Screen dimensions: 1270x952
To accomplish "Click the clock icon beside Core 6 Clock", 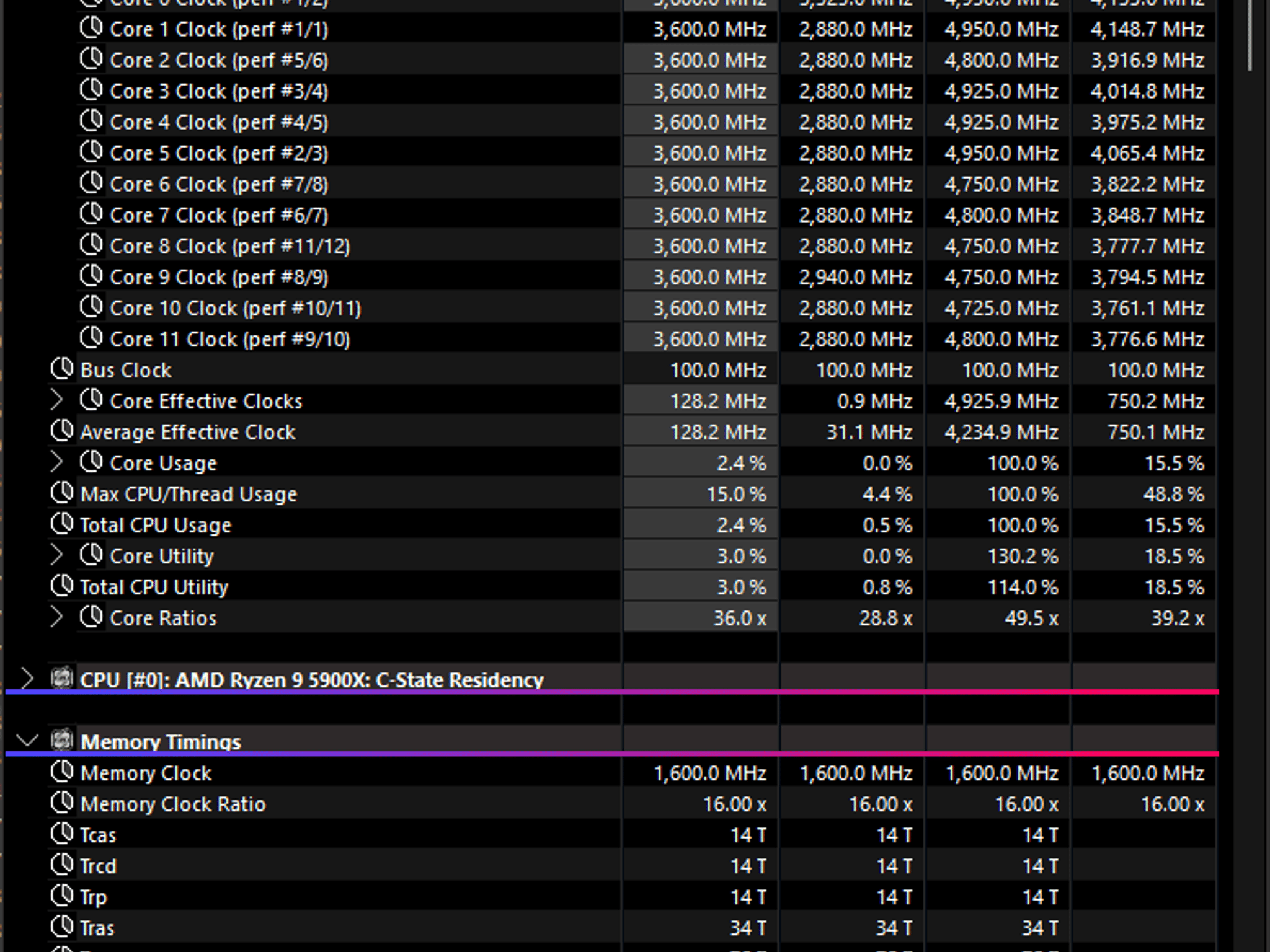I will point(92,183).
